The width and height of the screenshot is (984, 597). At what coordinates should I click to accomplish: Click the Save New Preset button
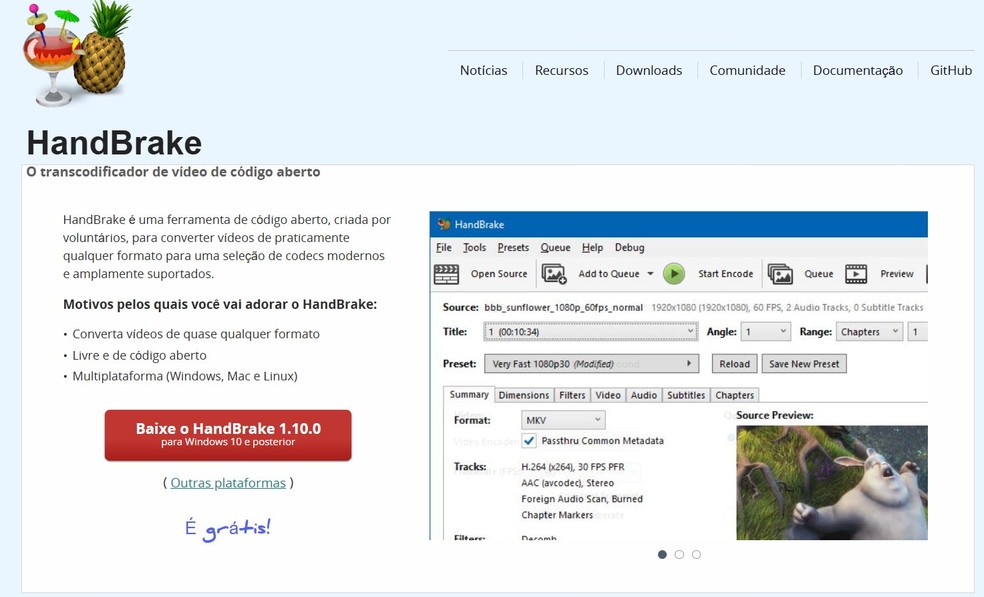point(804,364)
